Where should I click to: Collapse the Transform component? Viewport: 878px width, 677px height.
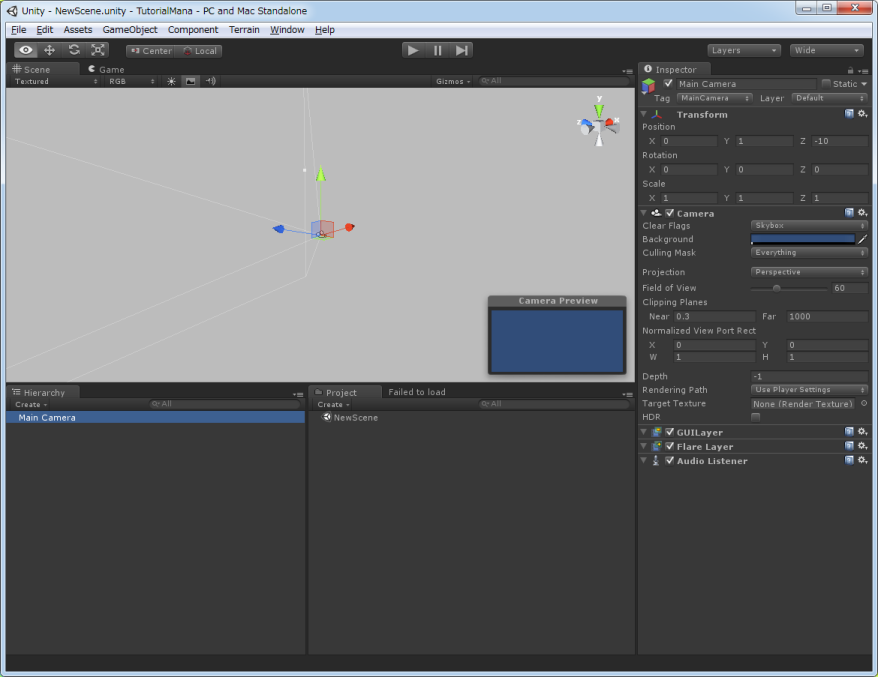click(x=644, y=114)
